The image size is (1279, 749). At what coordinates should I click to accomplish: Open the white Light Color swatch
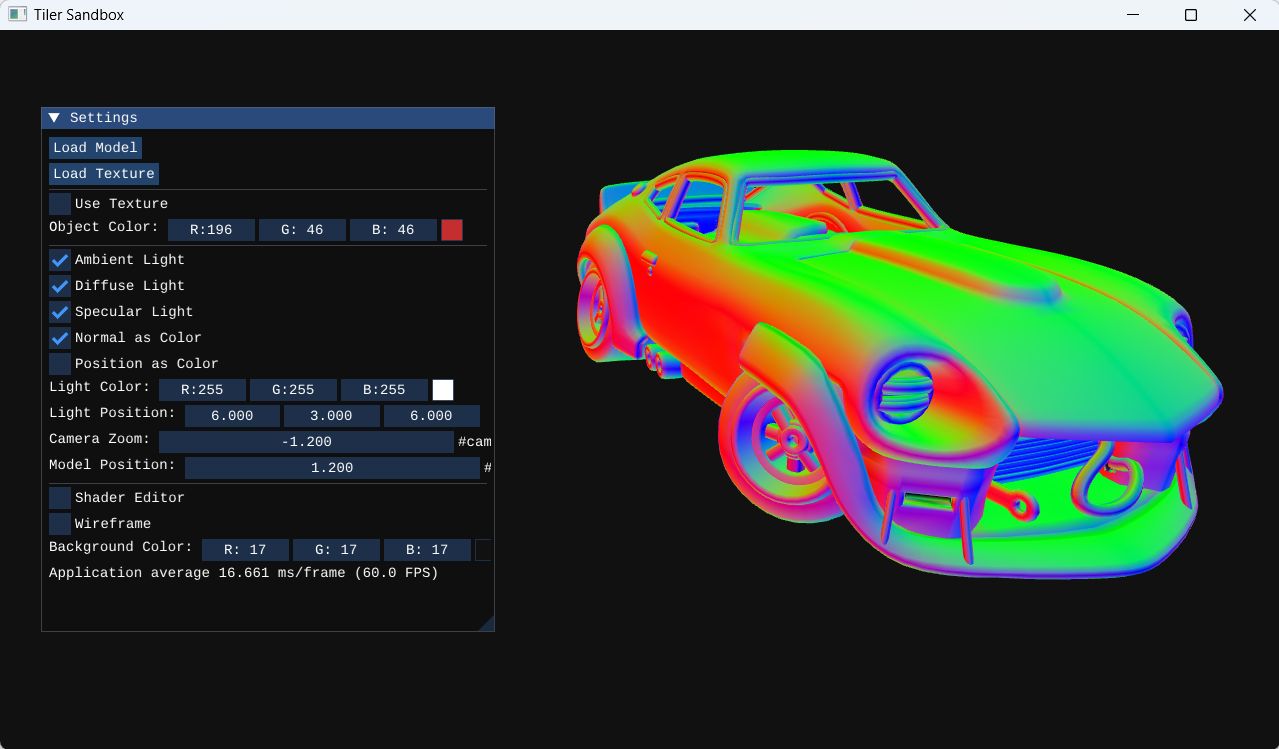point(442,390)
